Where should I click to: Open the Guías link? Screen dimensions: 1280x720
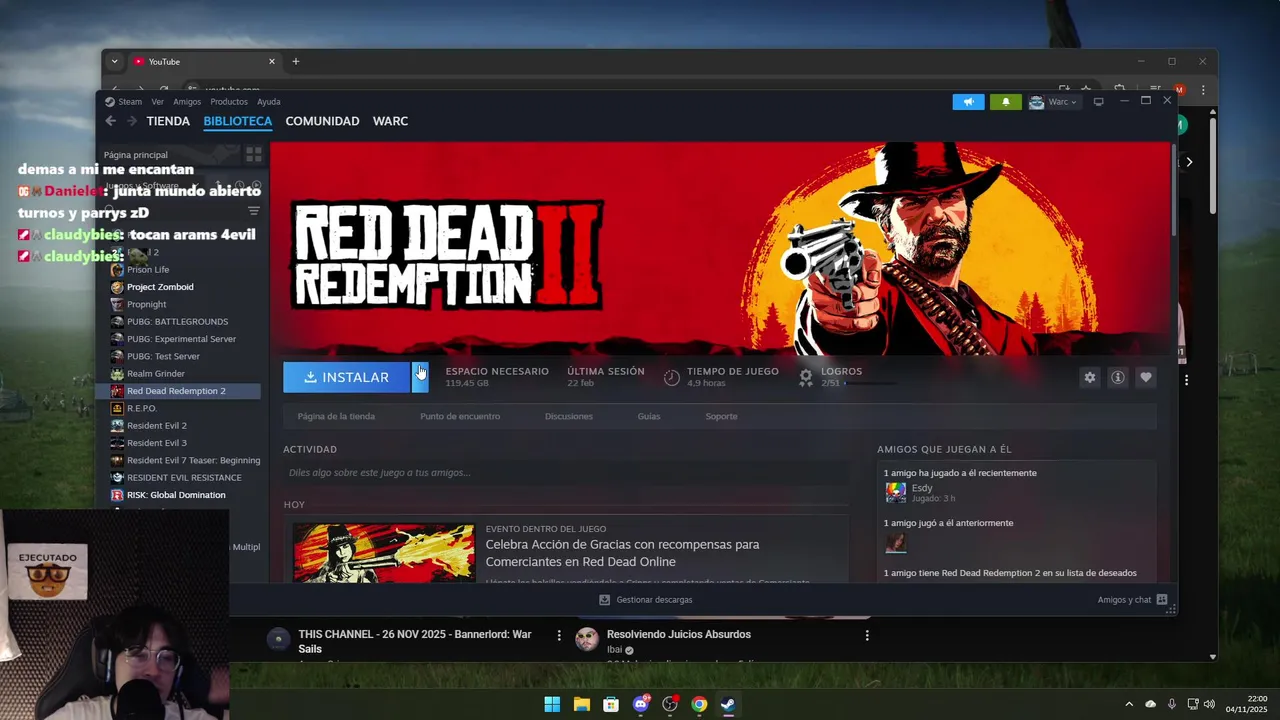coord(649,416)
